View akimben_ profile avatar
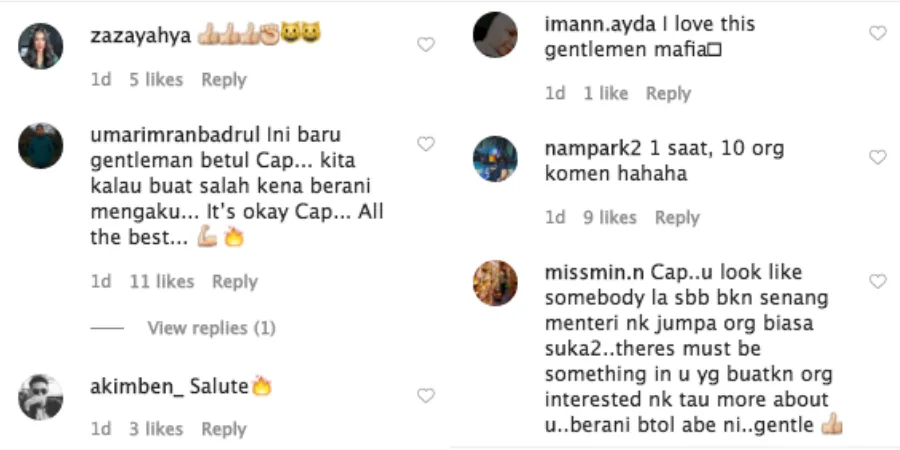The width and height of the screenshot is (900, 450). 41,397
